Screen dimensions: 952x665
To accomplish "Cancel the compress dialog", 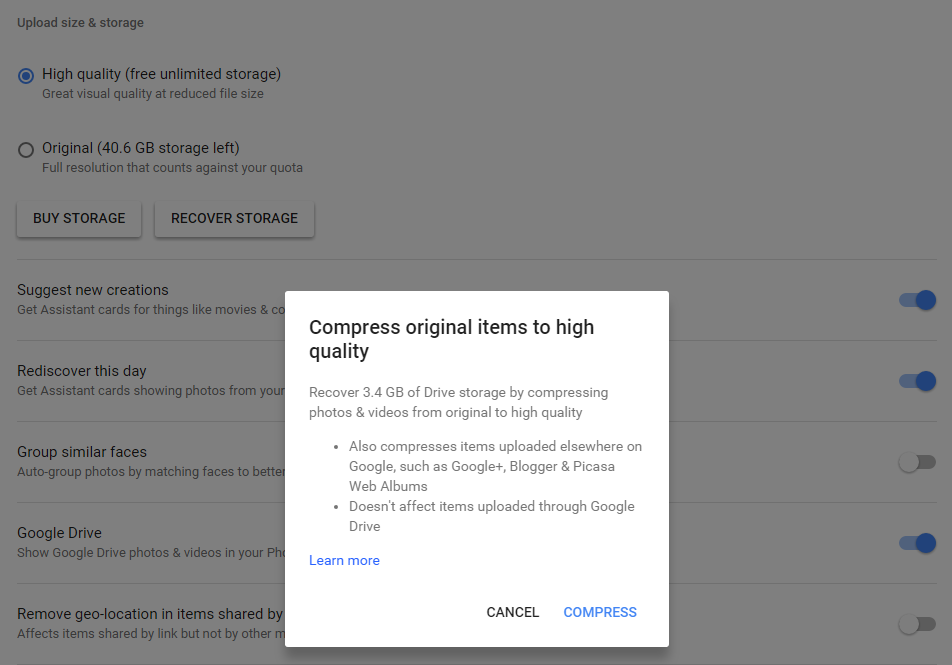I will click(x=512, y=612).
